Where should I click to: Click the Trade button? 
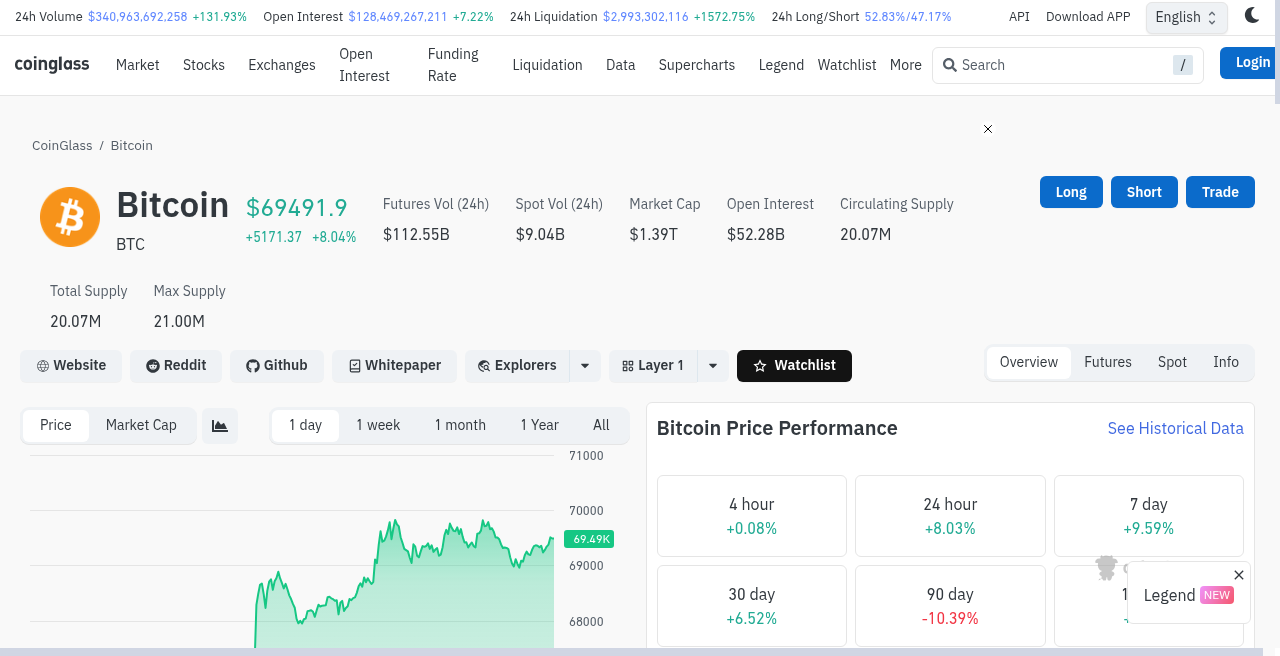[1220, 192]
